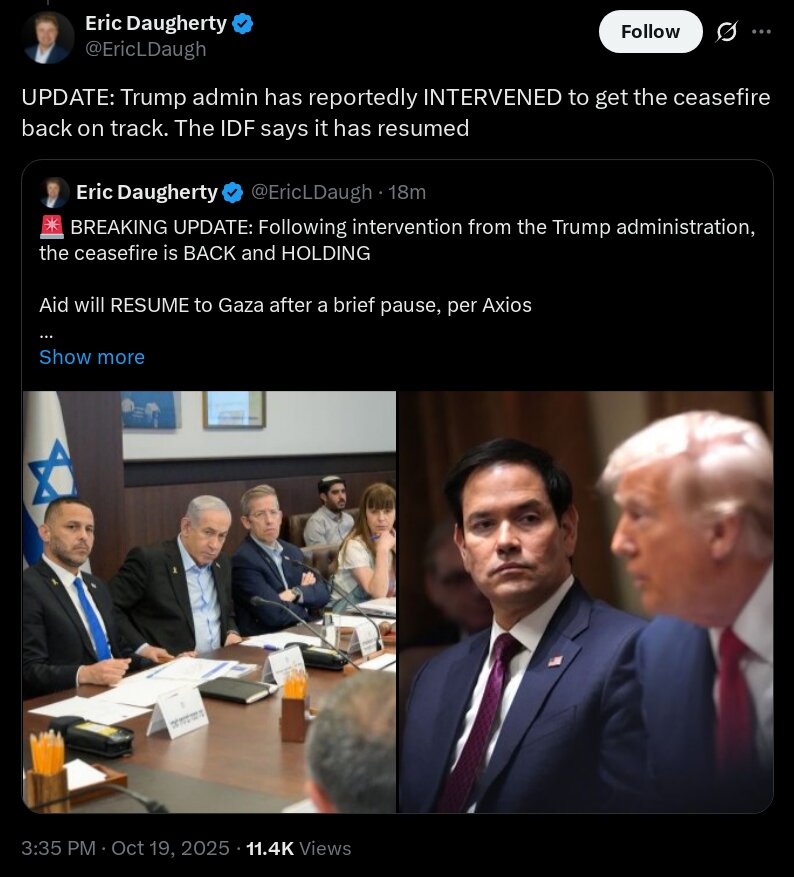
Task: Open Eric Daugherty's profile avatar
Action: point(48,37)
